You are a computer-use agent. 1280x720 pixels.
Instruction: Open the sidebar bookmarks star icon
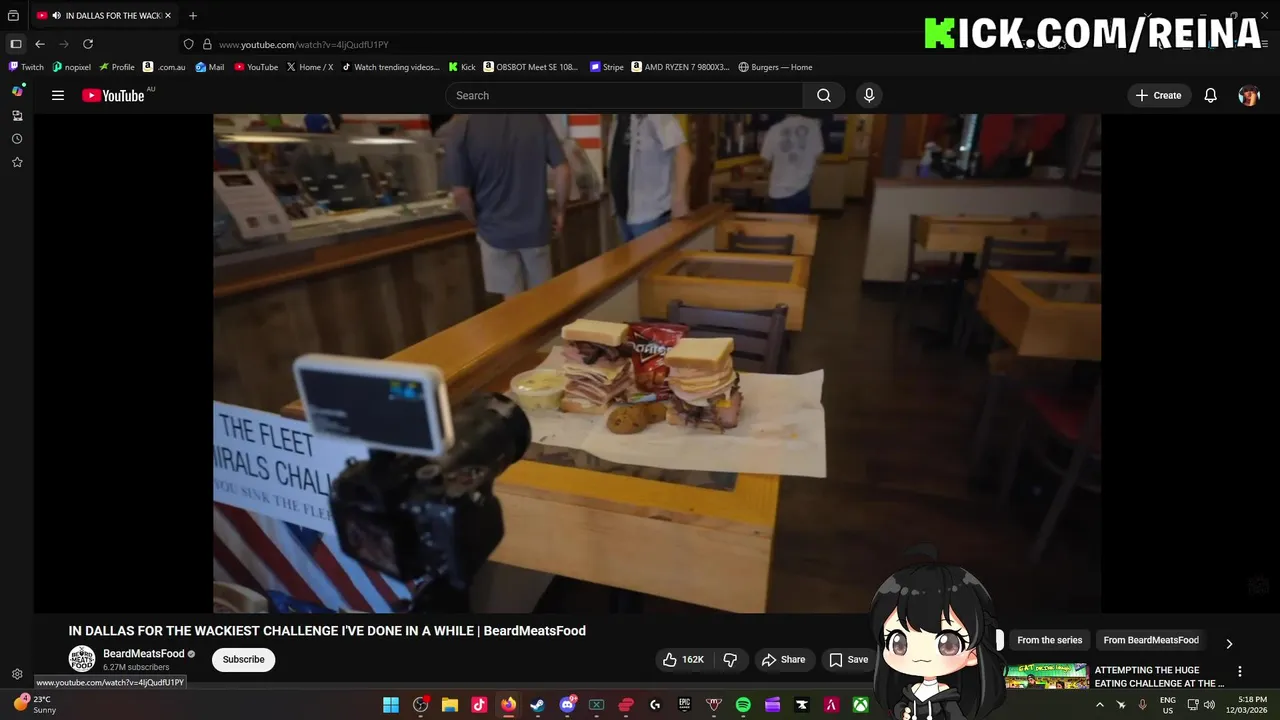(x=17, y=162)
